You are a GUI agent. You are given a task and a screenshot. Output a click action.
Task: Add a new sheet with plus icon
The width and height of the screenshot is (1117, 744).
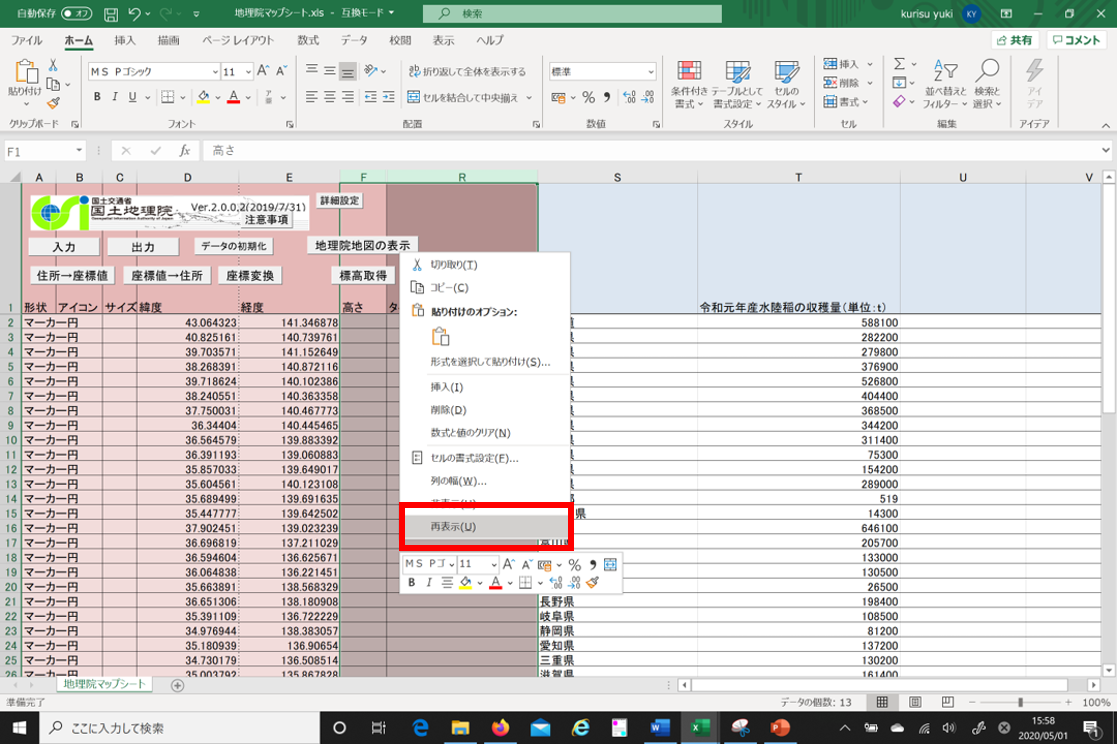(177, 686)
